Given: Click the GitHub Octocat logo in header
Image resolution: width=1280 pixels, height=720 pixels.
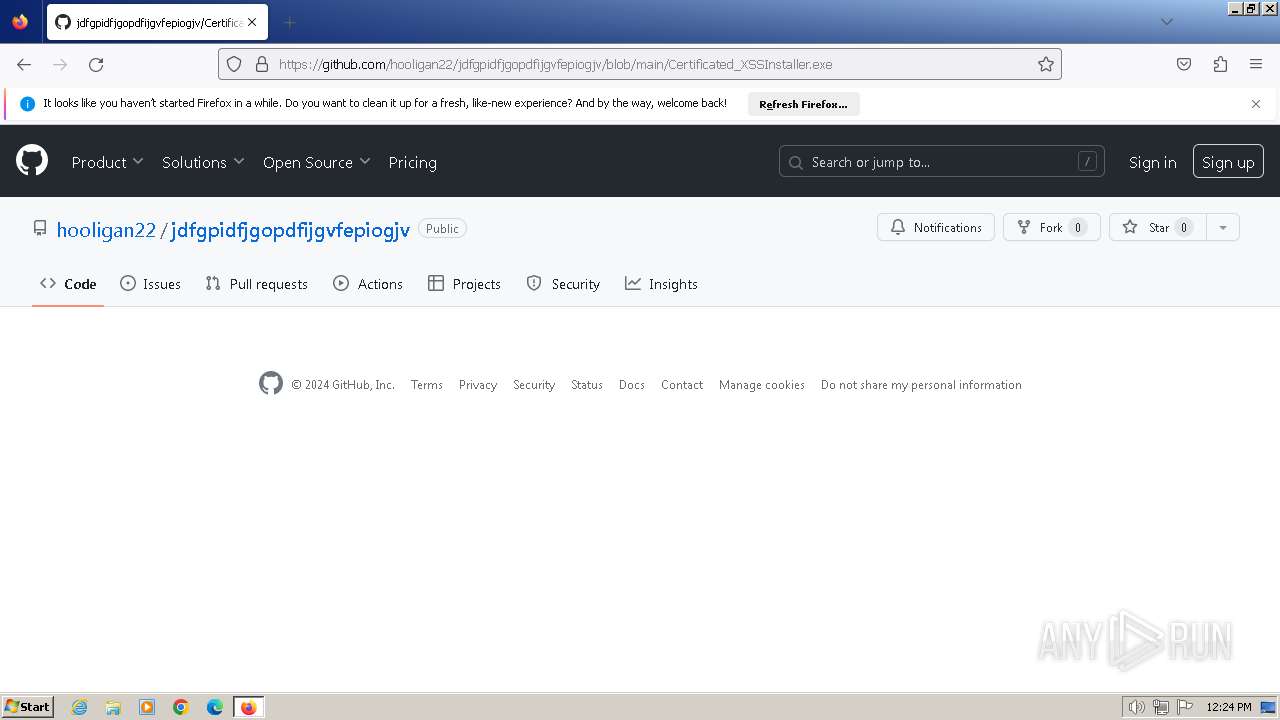Looking at the screenshot, I should (32, 161).
